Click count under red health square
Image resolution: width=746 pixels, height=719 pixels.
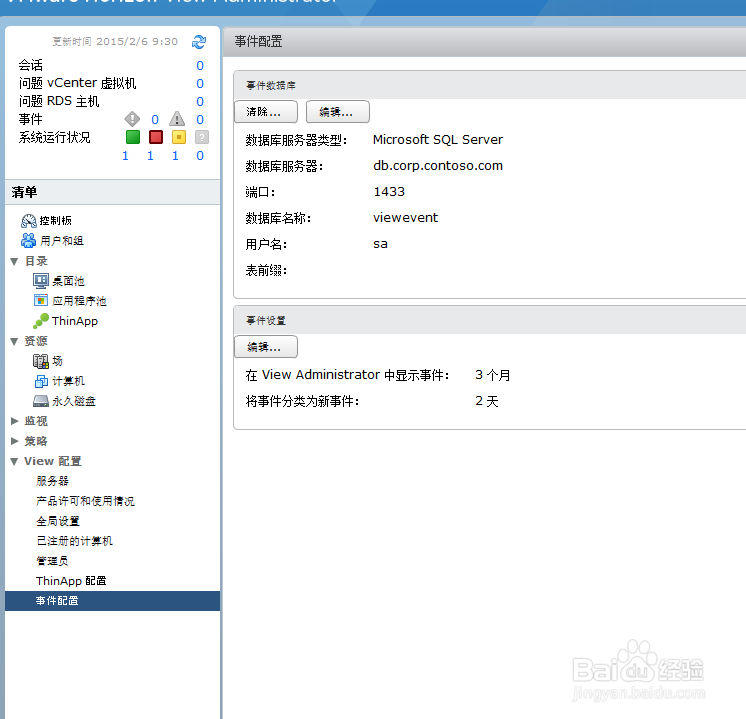coord(150,156)
